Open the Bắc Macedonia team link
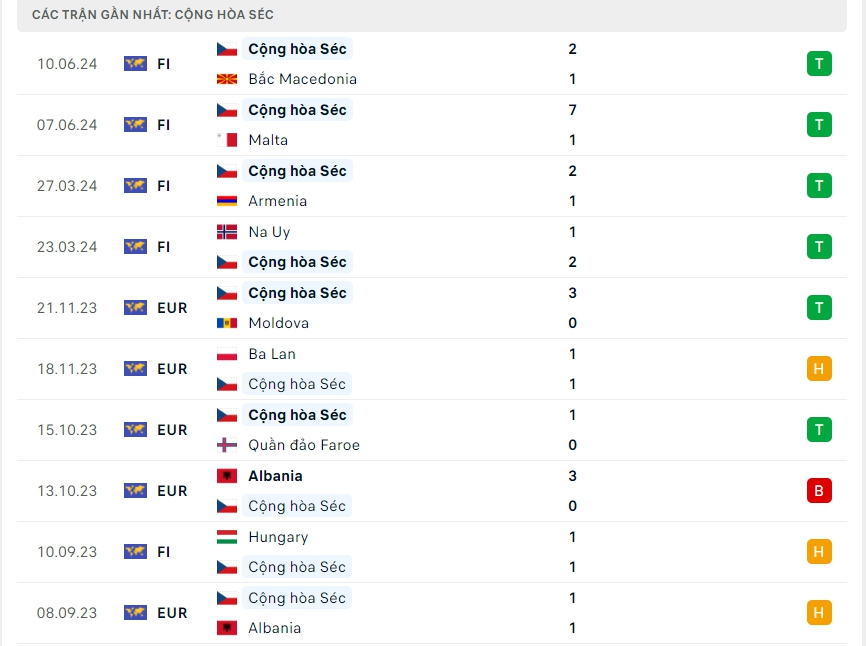This screenshot has height=646, width=866. 302,79
